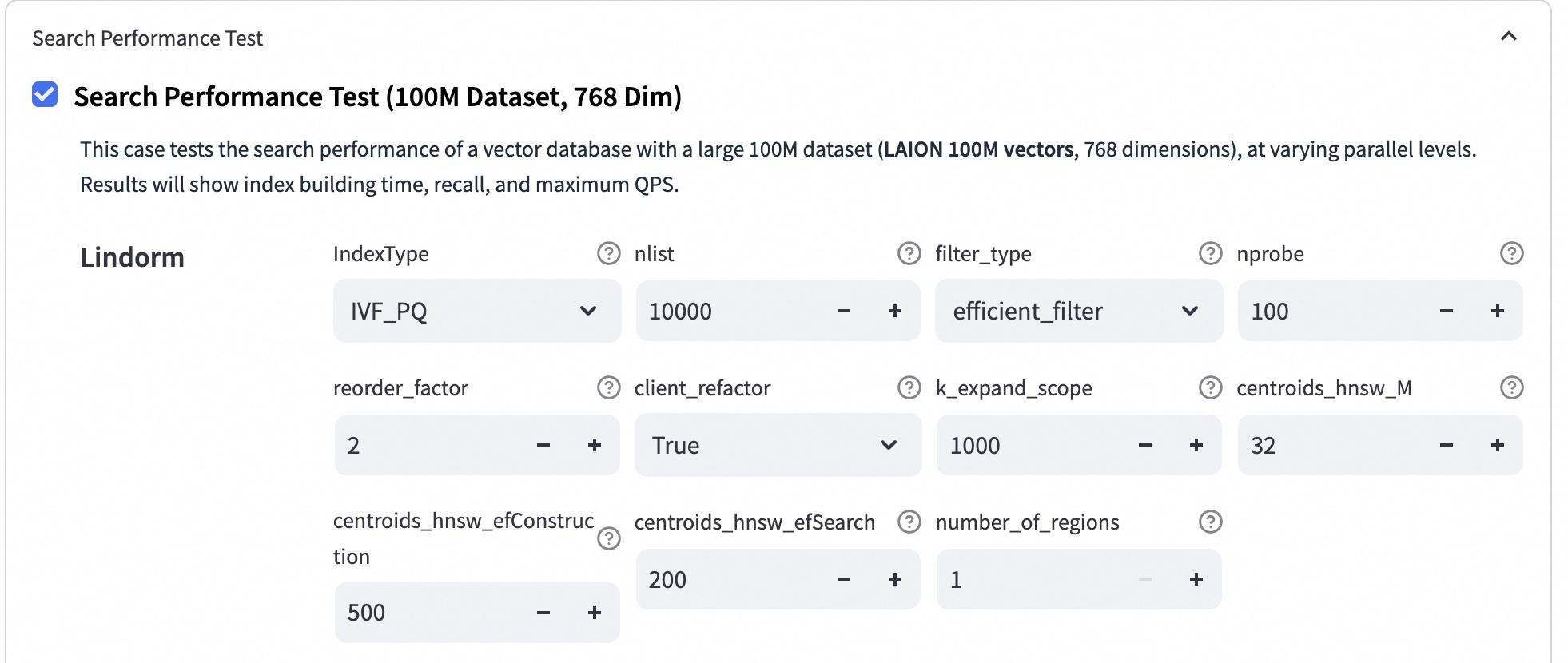Click reorder_factor help icon
The height and width of the screenshot is (663, 1568).
pyautogui.click(x=609, y=388)
